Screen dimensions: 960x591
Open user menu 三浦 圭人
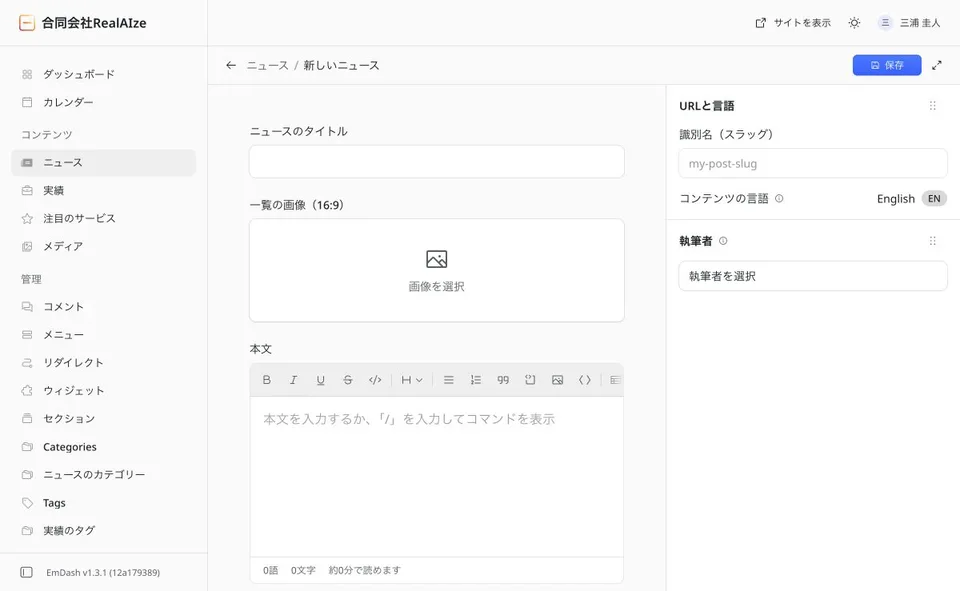[909, 23]
